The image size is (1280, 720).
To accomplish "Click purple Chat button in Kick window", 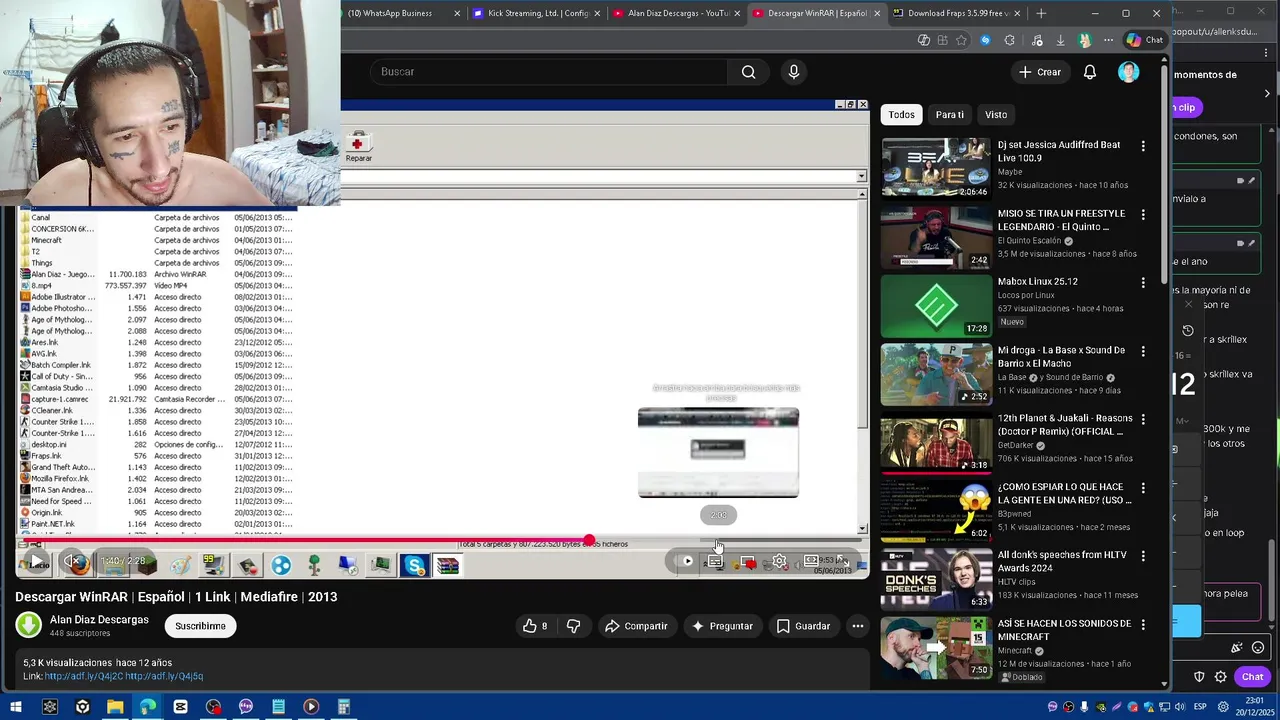I will 1252,677.
